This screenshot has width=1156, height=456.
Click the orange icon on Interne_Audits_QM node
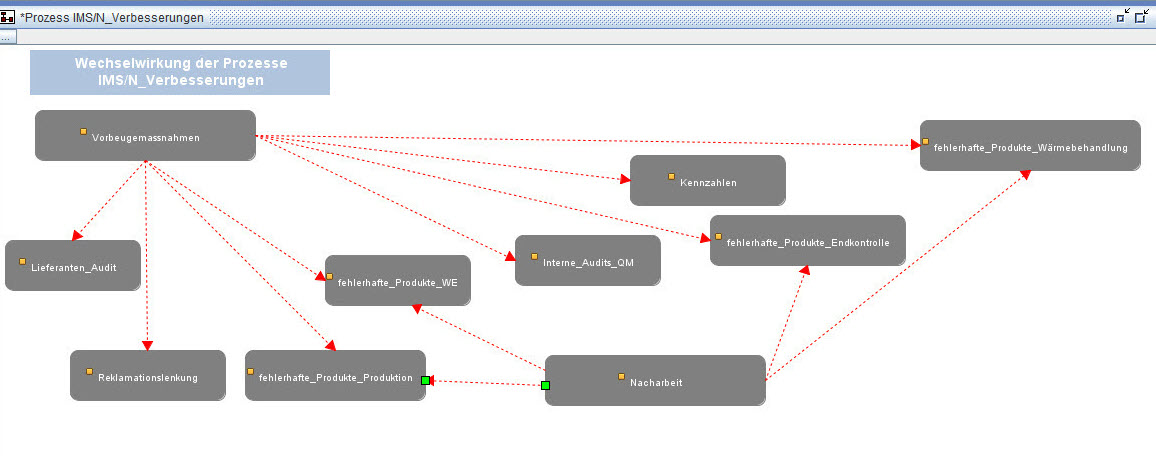535,256
